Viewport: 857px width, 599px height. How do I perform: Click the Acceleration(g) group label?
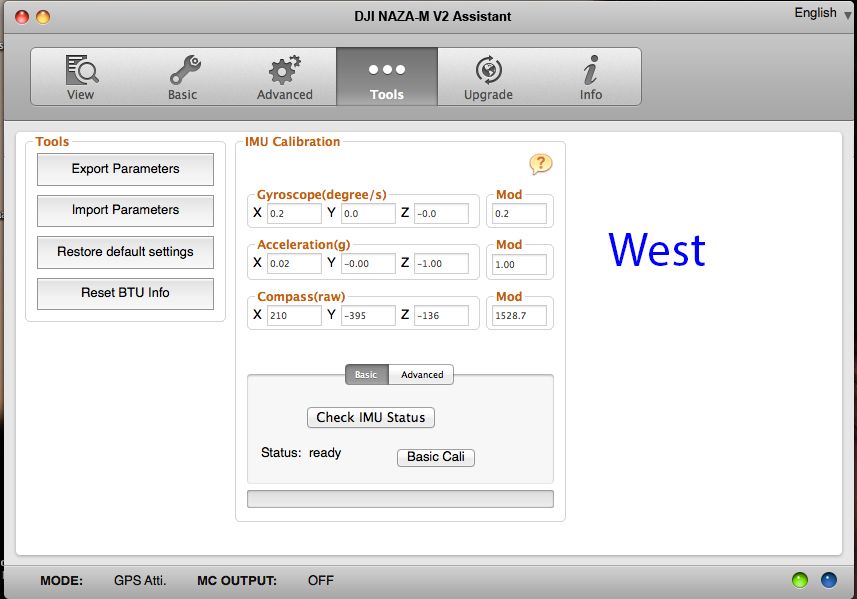tap(304, 244)
